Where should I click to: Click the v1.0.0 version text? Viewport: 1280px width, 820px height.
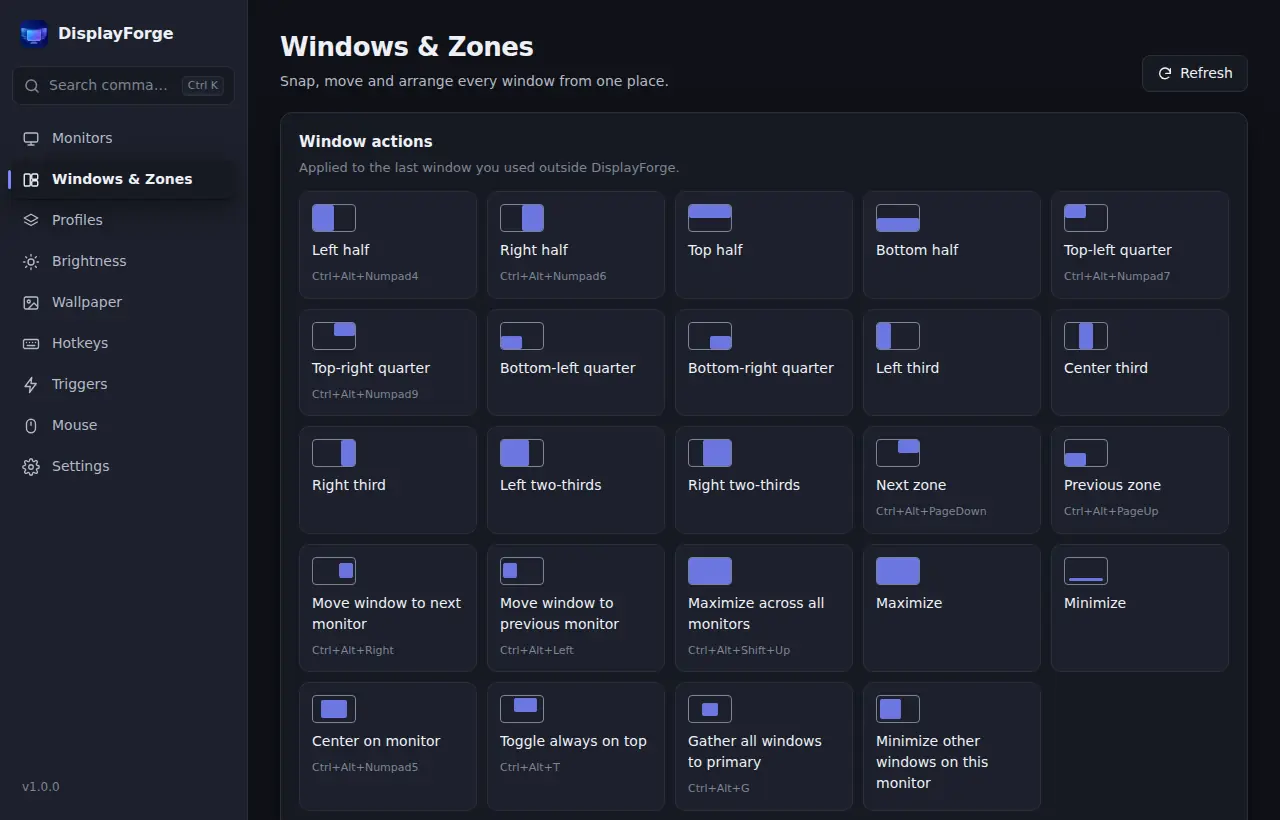pyautogui.click(x=41, y=787)
